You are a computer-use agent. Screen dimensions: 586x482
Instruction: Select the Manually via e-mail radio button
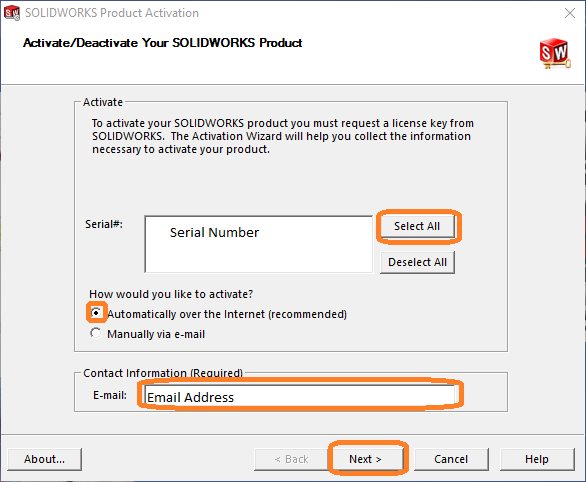(x=96, y=333)
